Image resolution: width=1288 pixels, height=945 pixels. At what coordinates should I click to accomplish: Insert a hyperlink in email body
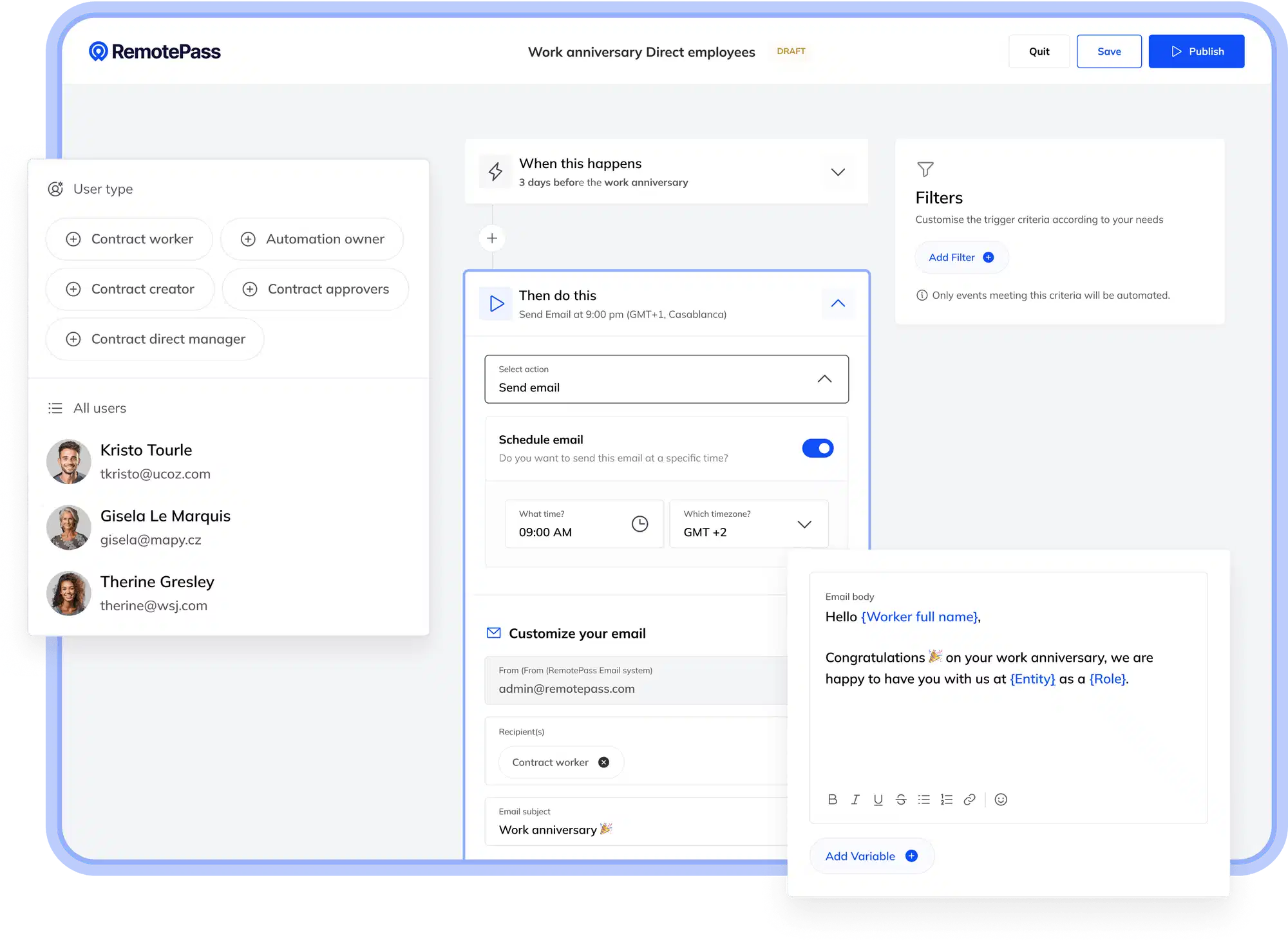pos(969,800)
